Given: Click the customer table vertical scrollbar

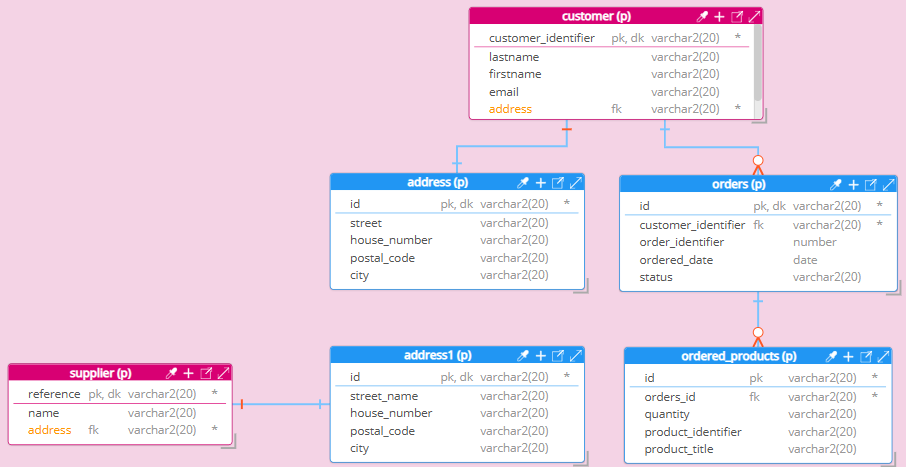Looking at the screenshot, I should (758, 64).
